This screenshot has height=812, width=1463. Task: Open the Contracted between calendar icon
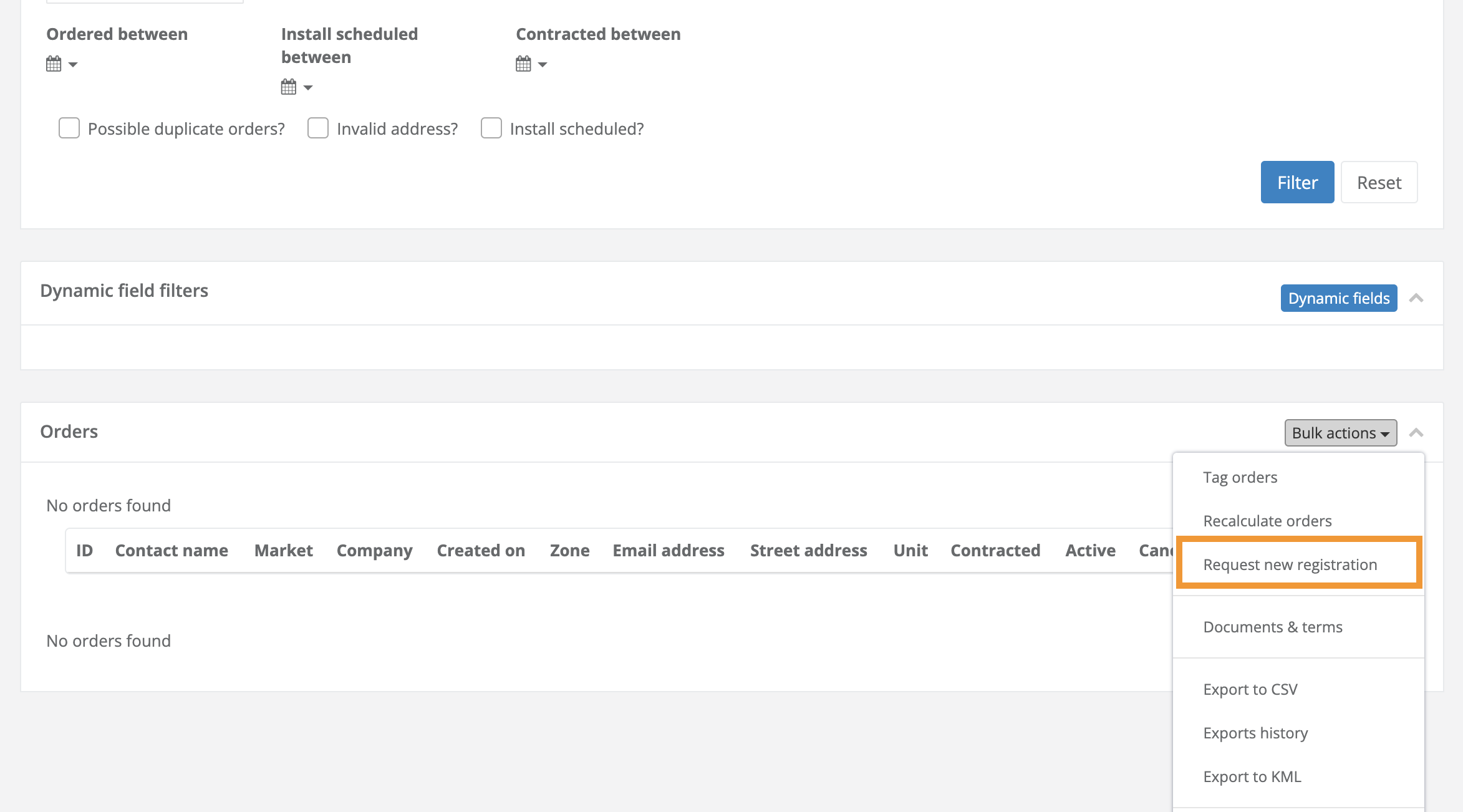[523, 64]
